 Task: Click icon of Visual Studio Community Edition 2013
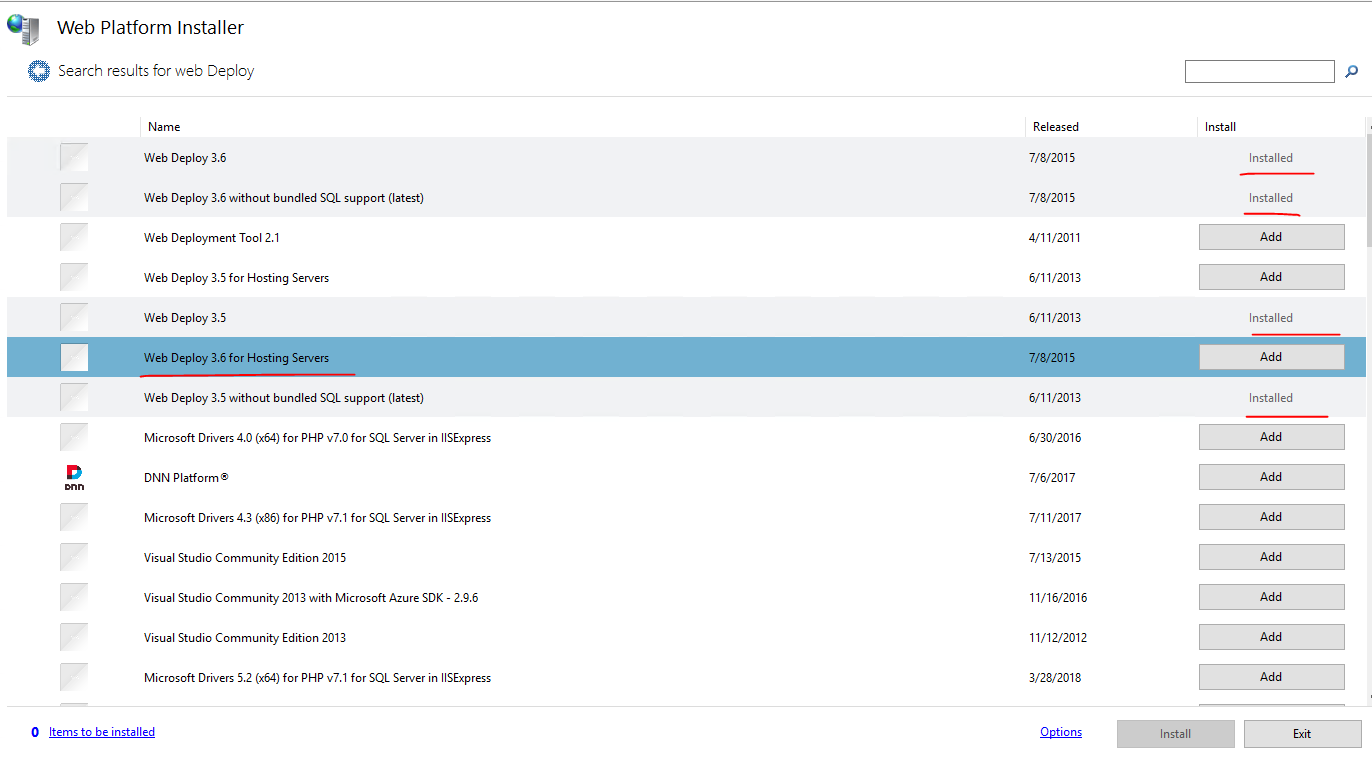coord(74,637)
